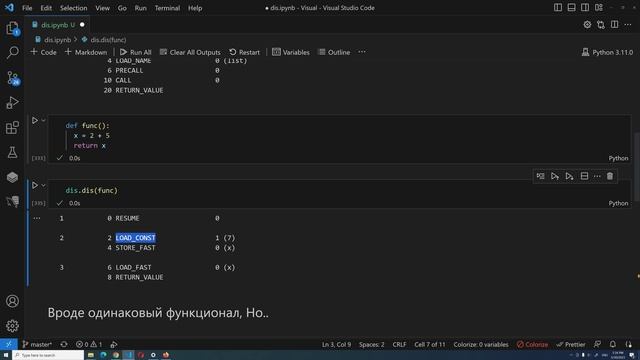
Task: Click Cell 7 of 11 status item
Action: click(430, 344)
